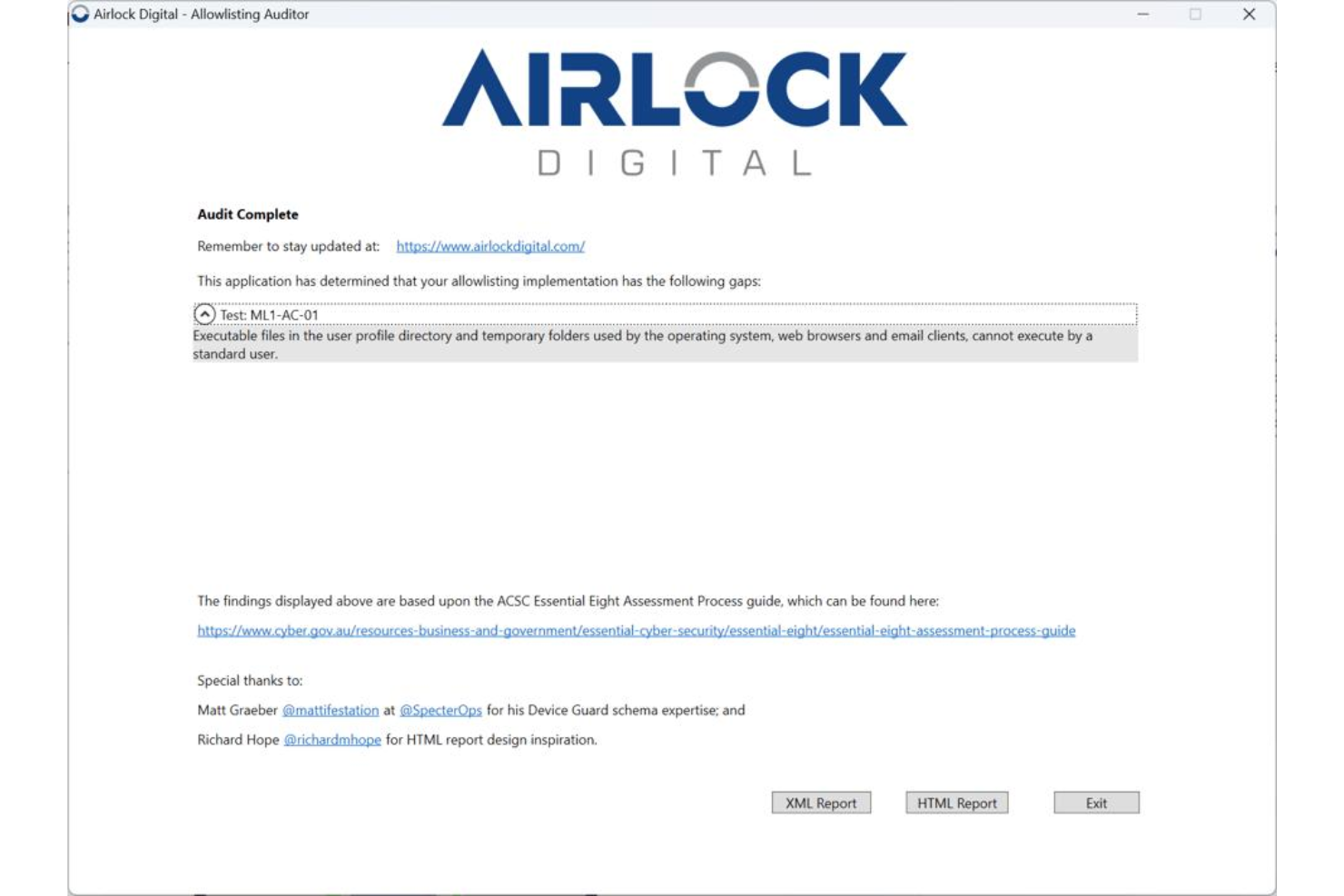
Task: Click the chevron beside Test ML1-AC-01
Action: coord(205,314)
